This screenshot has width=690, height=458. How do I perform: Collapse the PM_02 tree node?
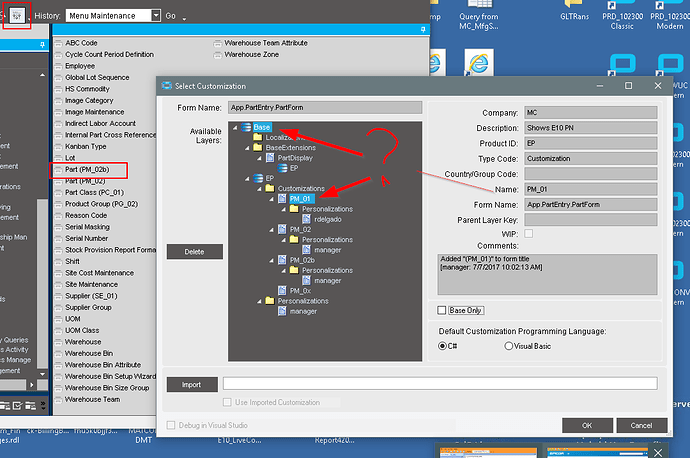(272, 230)
